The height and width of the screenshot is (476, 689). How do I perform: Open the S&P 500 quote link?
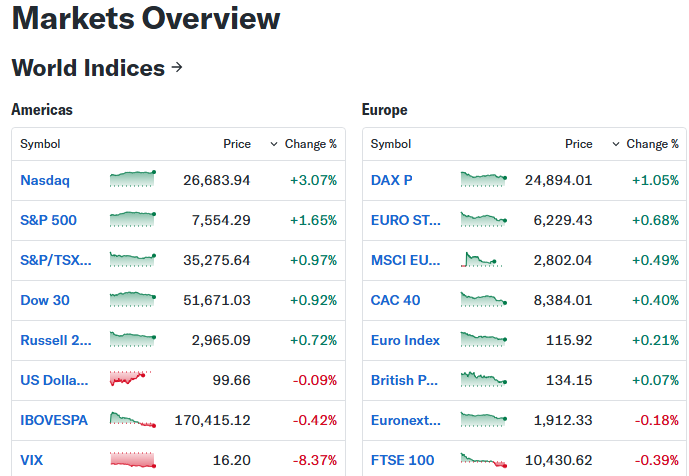48,220
